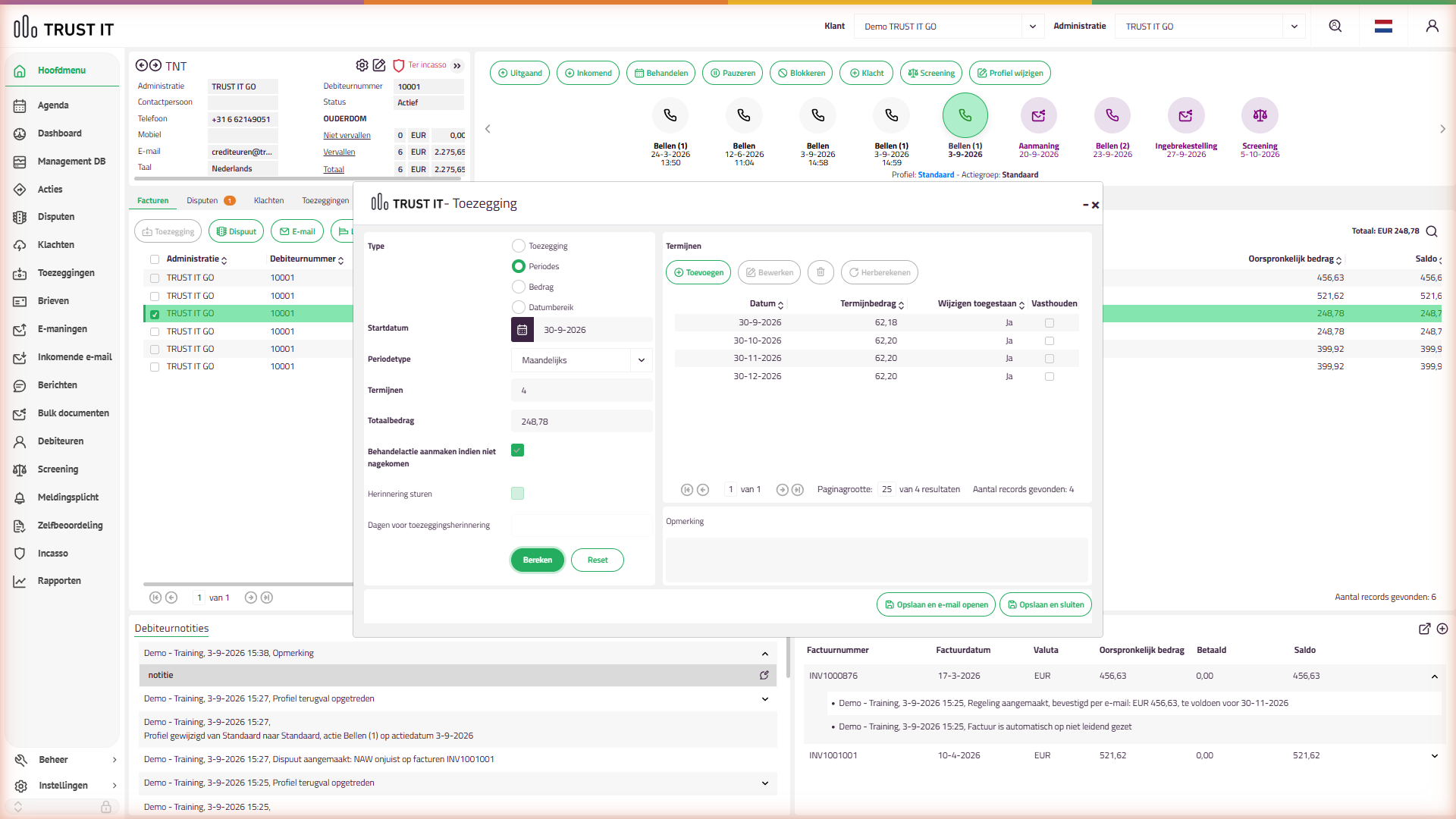Uncheck the selected green invoice row checkbox
This screenshot has width=1456, height=819.
[155, 314]
